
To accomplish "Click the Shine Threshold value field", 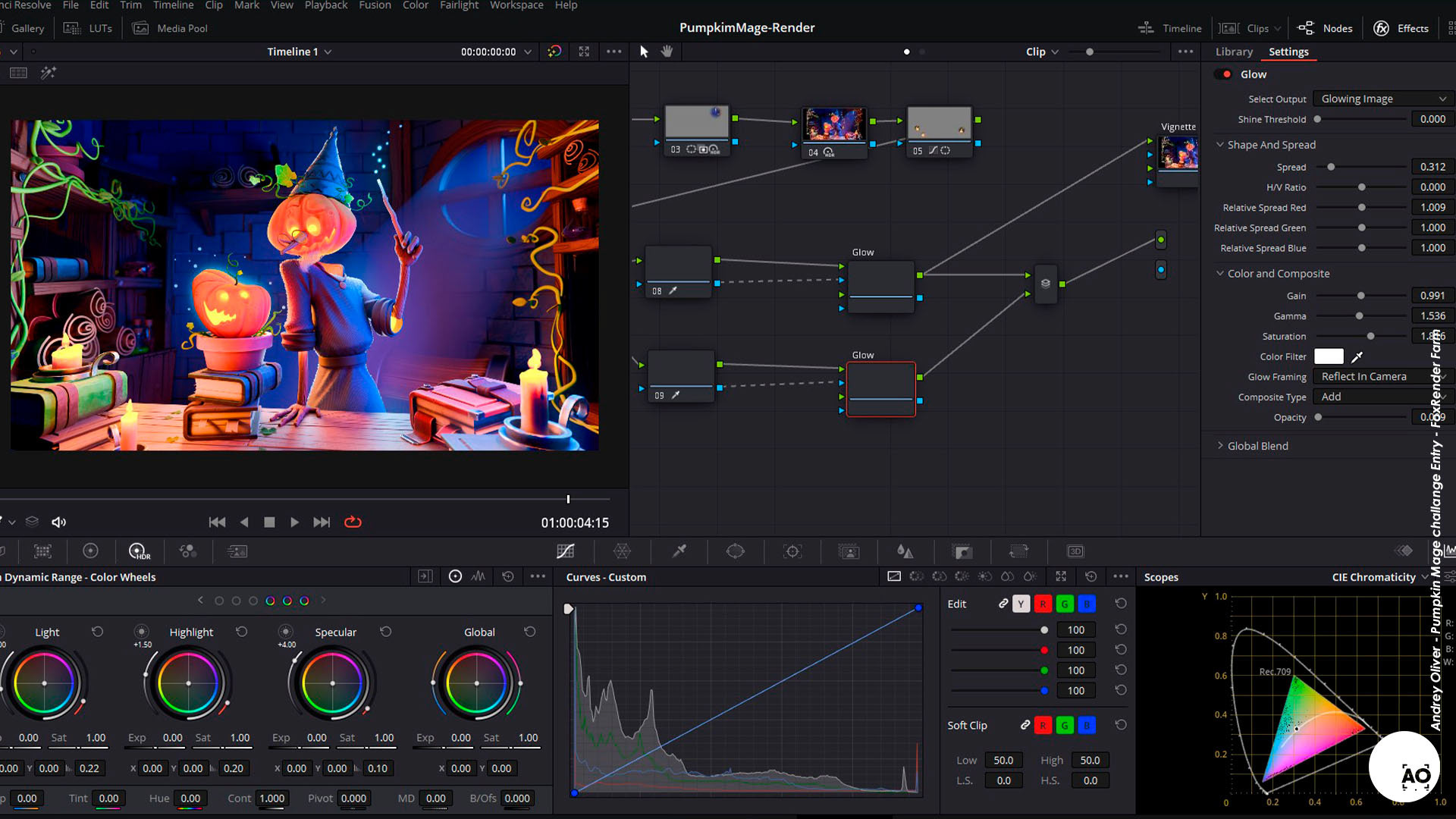I will coord(1432,119).
